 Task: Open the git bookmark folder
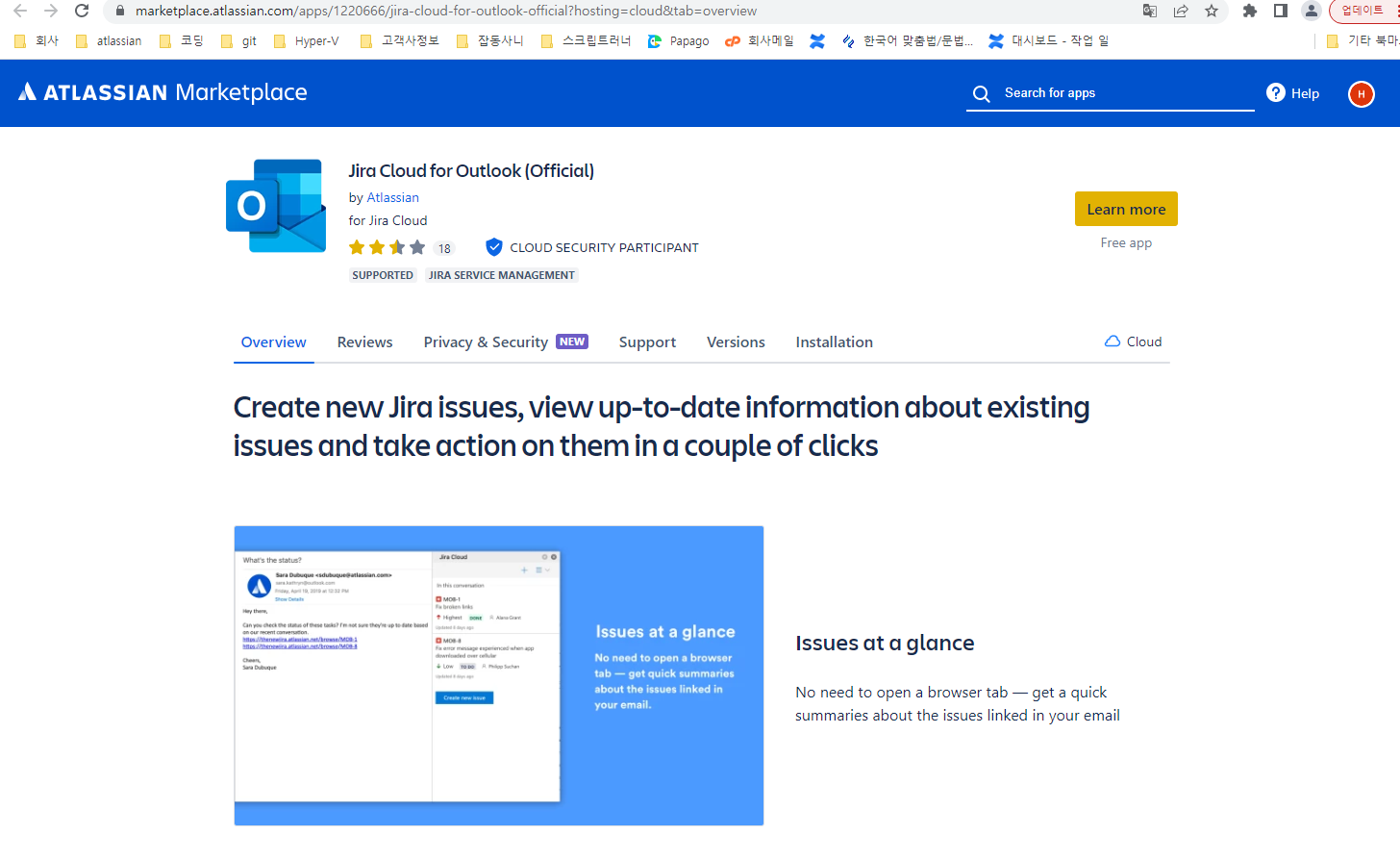238,40
